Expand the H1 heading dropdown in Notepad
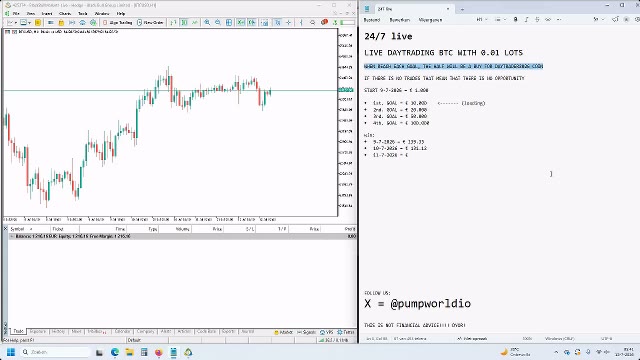 482,20
